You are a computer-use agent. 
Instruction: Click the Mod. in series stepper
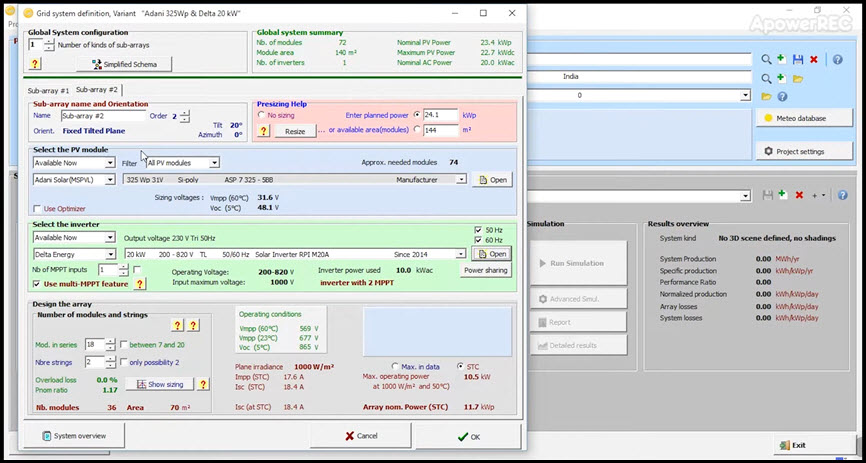pos(110,344)
